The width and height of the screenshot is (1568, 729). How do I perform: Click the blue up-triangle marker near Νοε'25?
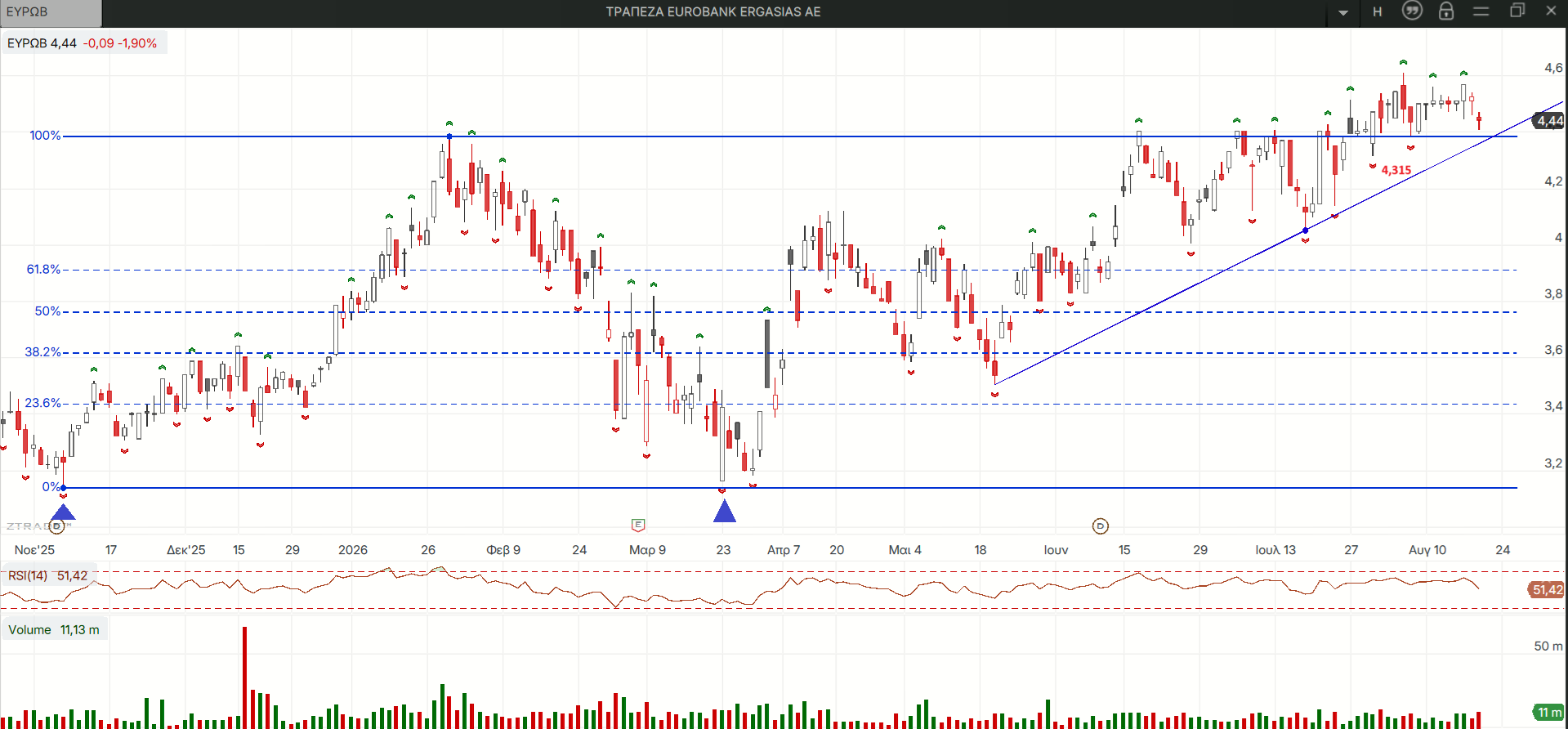point(63,512)
